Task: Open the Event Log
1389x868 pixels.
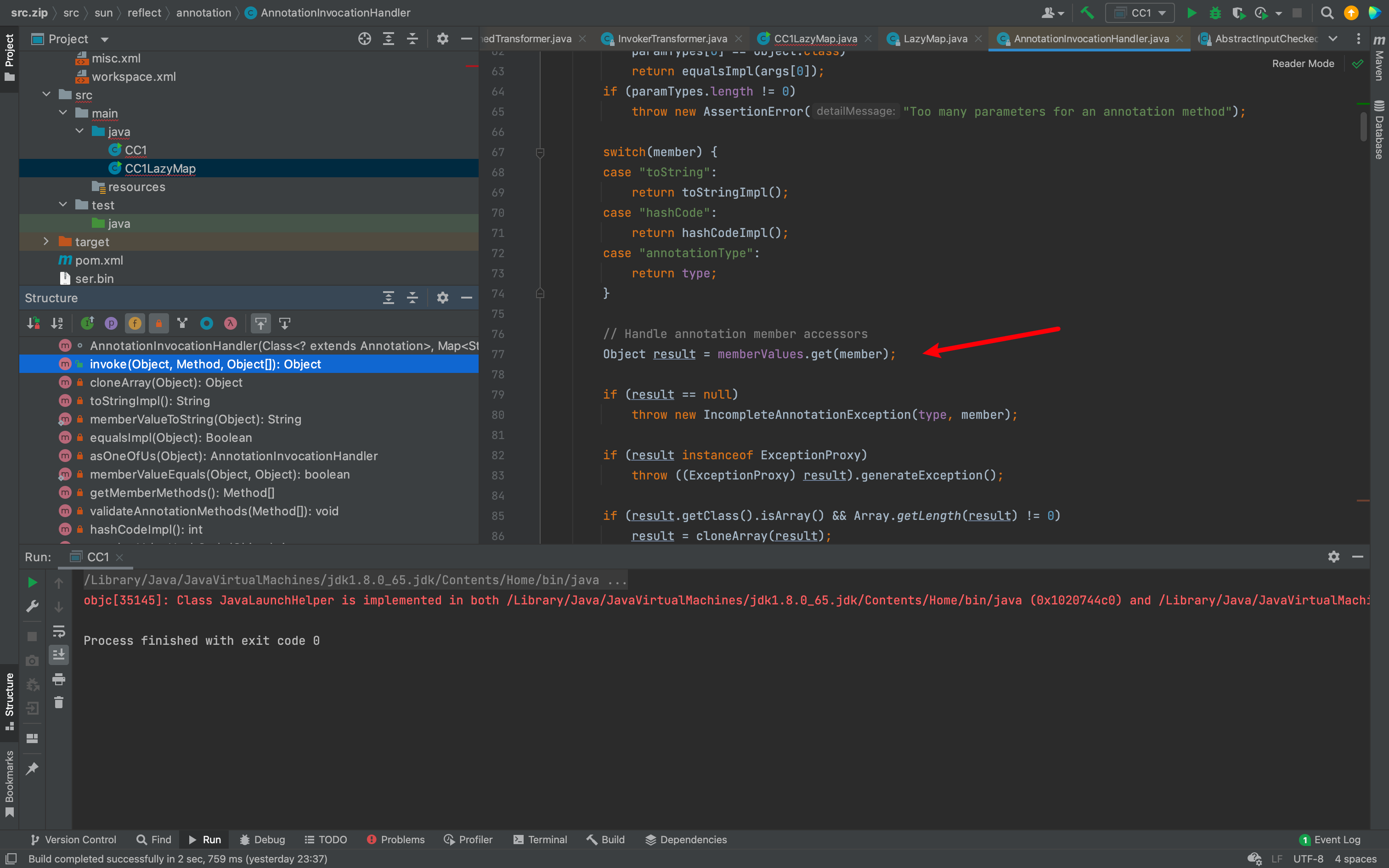Action: click(1330, 840)
